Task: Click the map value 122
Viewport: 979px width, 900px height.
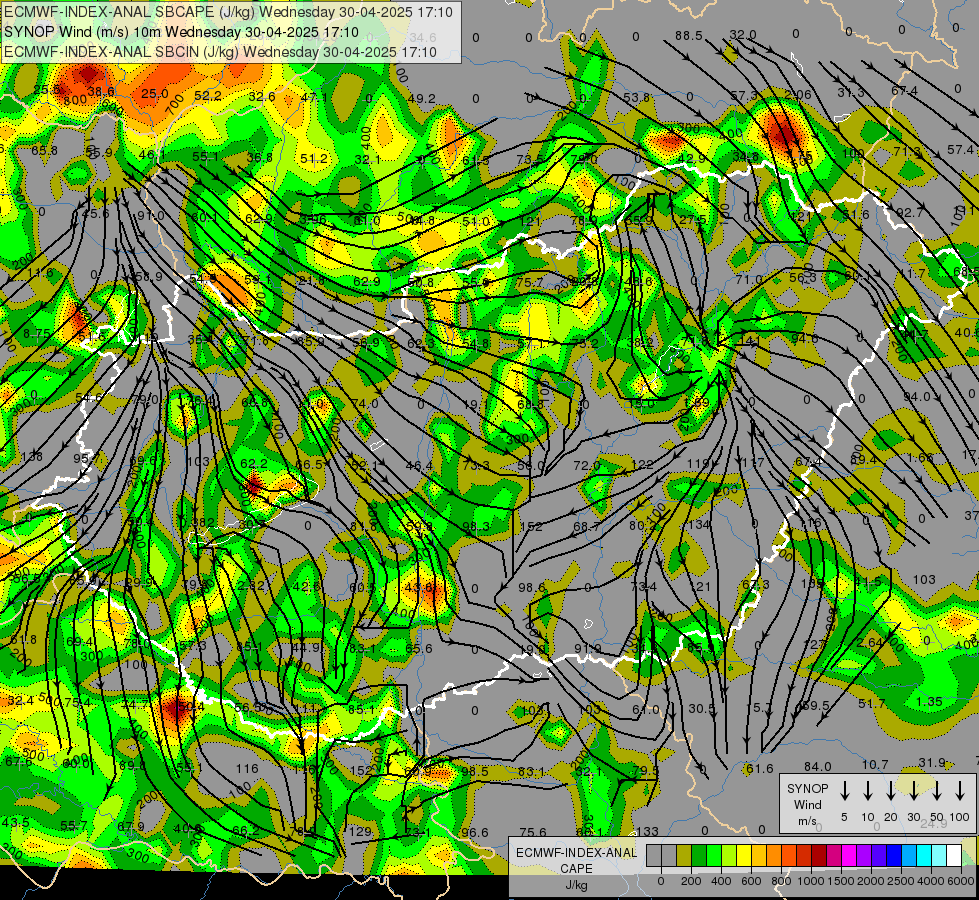Action: pos(642,464)
